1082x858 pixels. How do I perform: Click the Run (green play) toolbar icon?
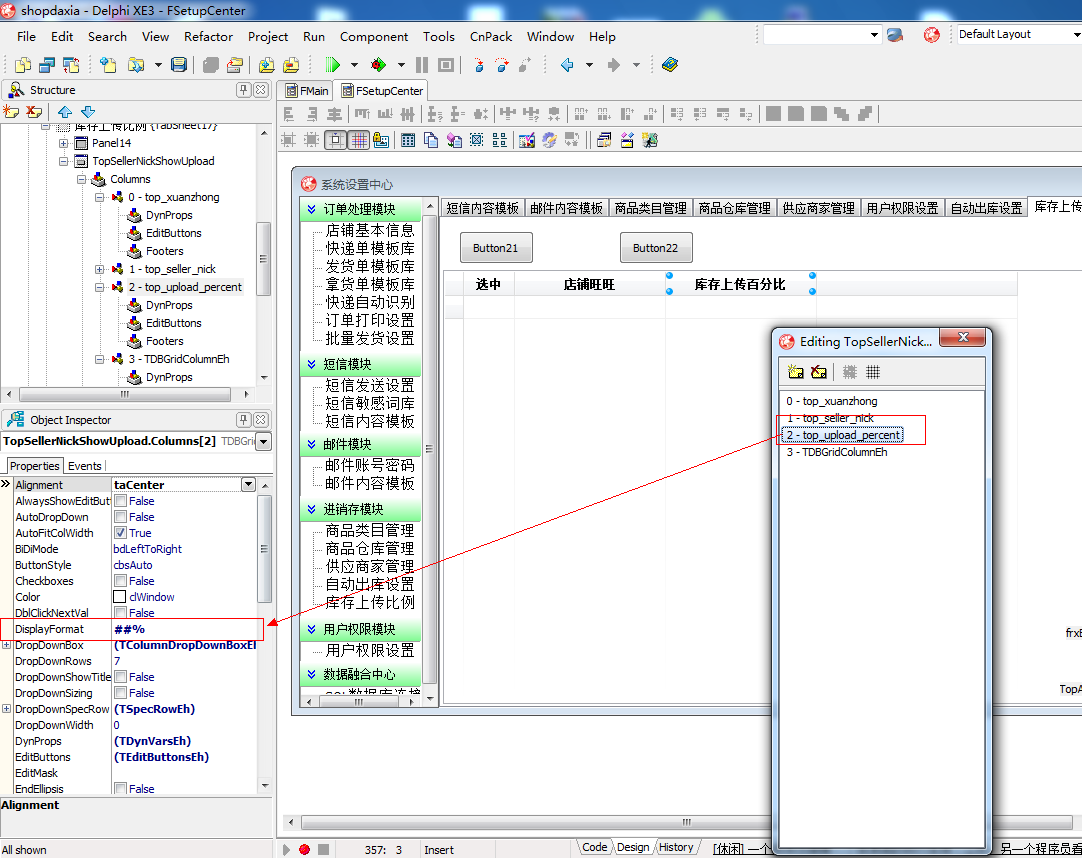coord(333,65)
